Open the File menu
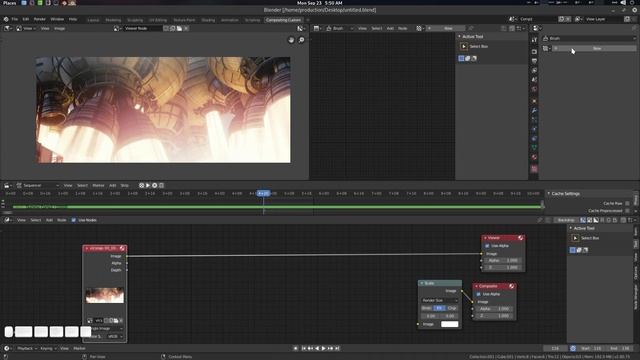 click(15, 19)
